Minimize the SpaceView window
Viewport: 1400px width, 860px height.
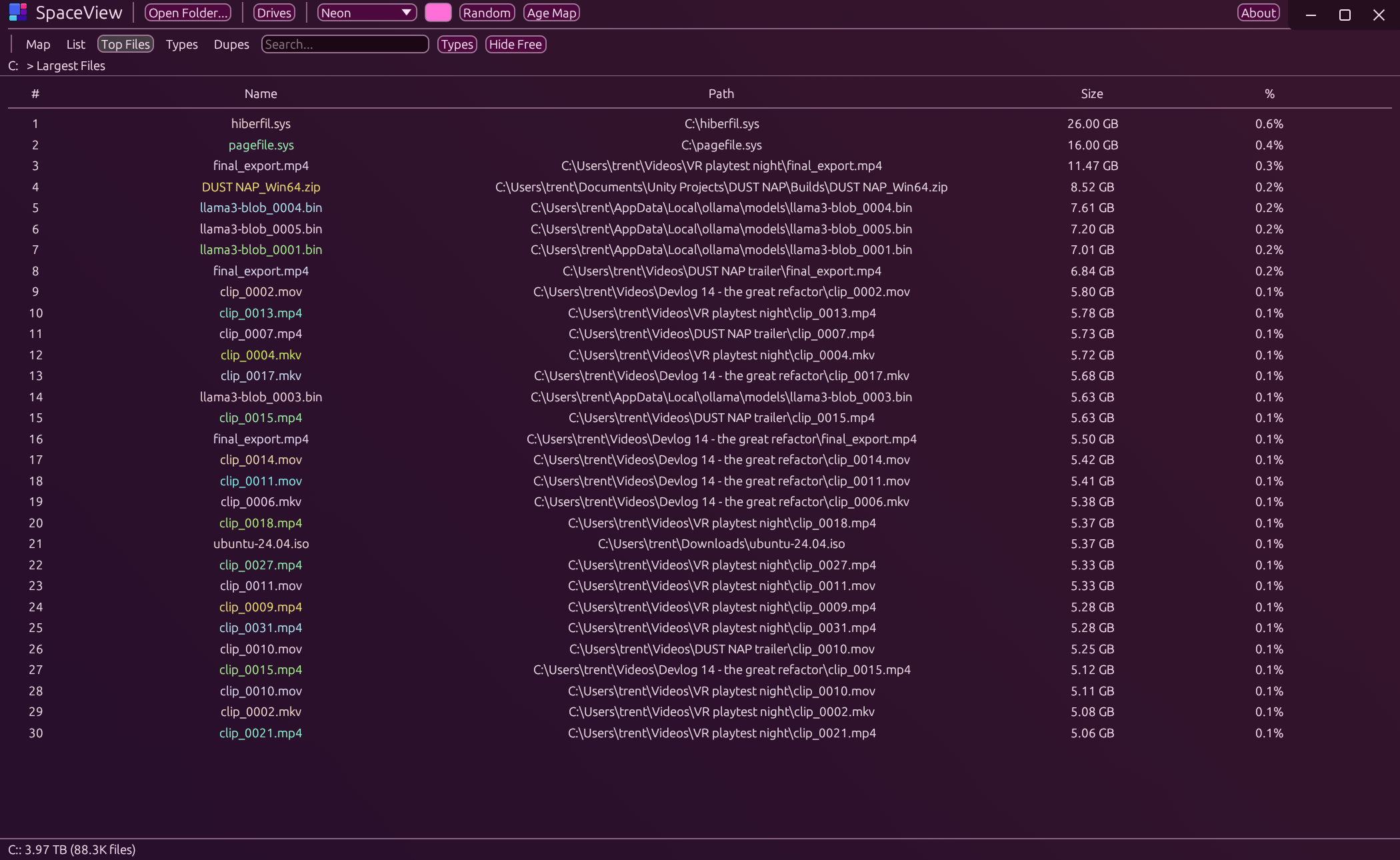pos(1311,14)
